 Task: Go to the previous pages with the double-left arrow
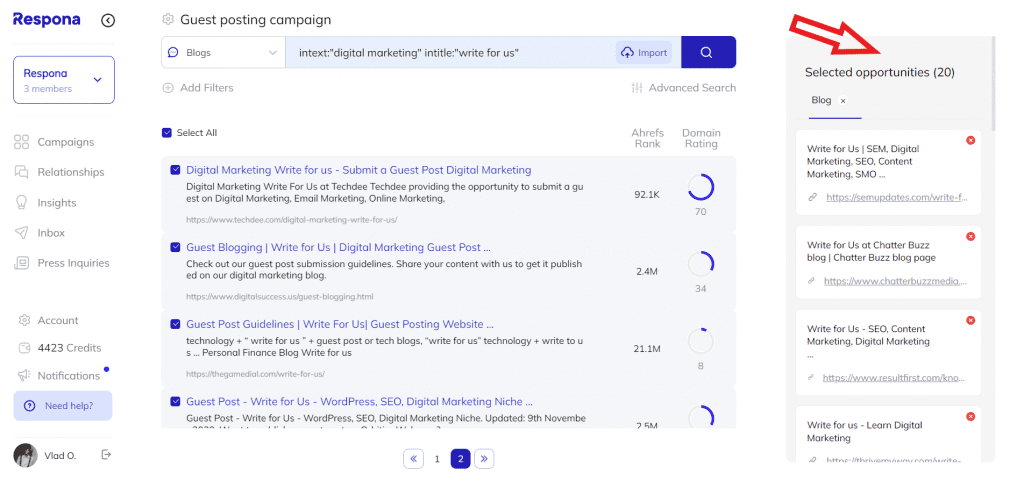tap(413, 459)
